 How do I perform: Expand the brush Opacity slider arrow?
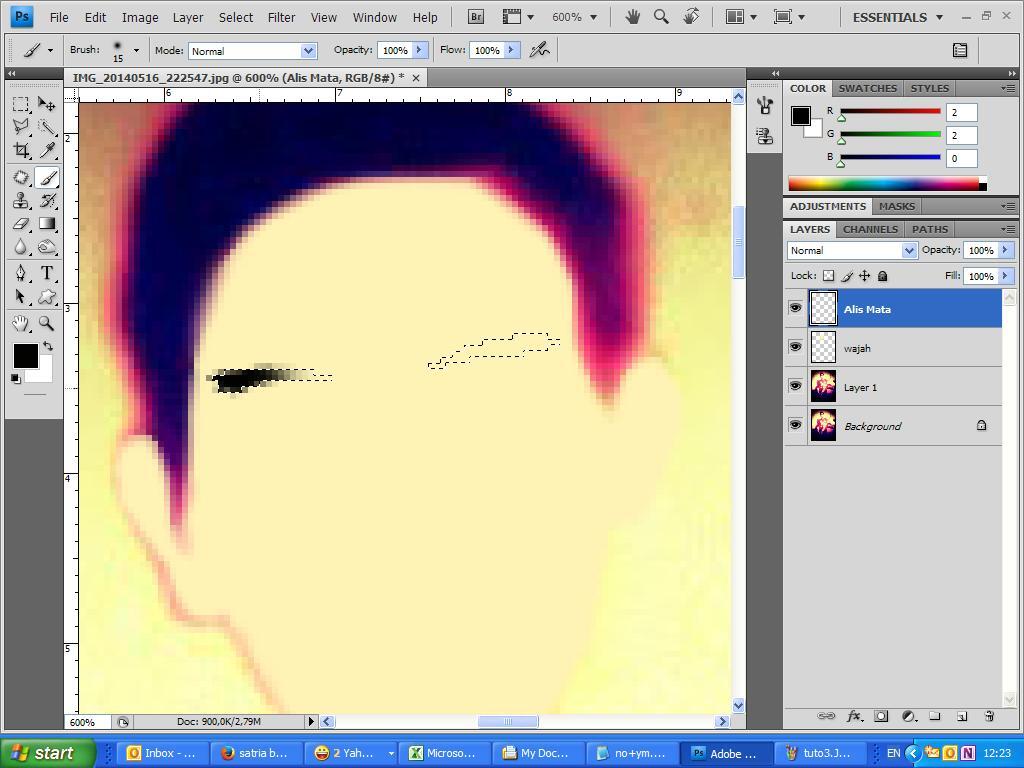pos(420,50)
